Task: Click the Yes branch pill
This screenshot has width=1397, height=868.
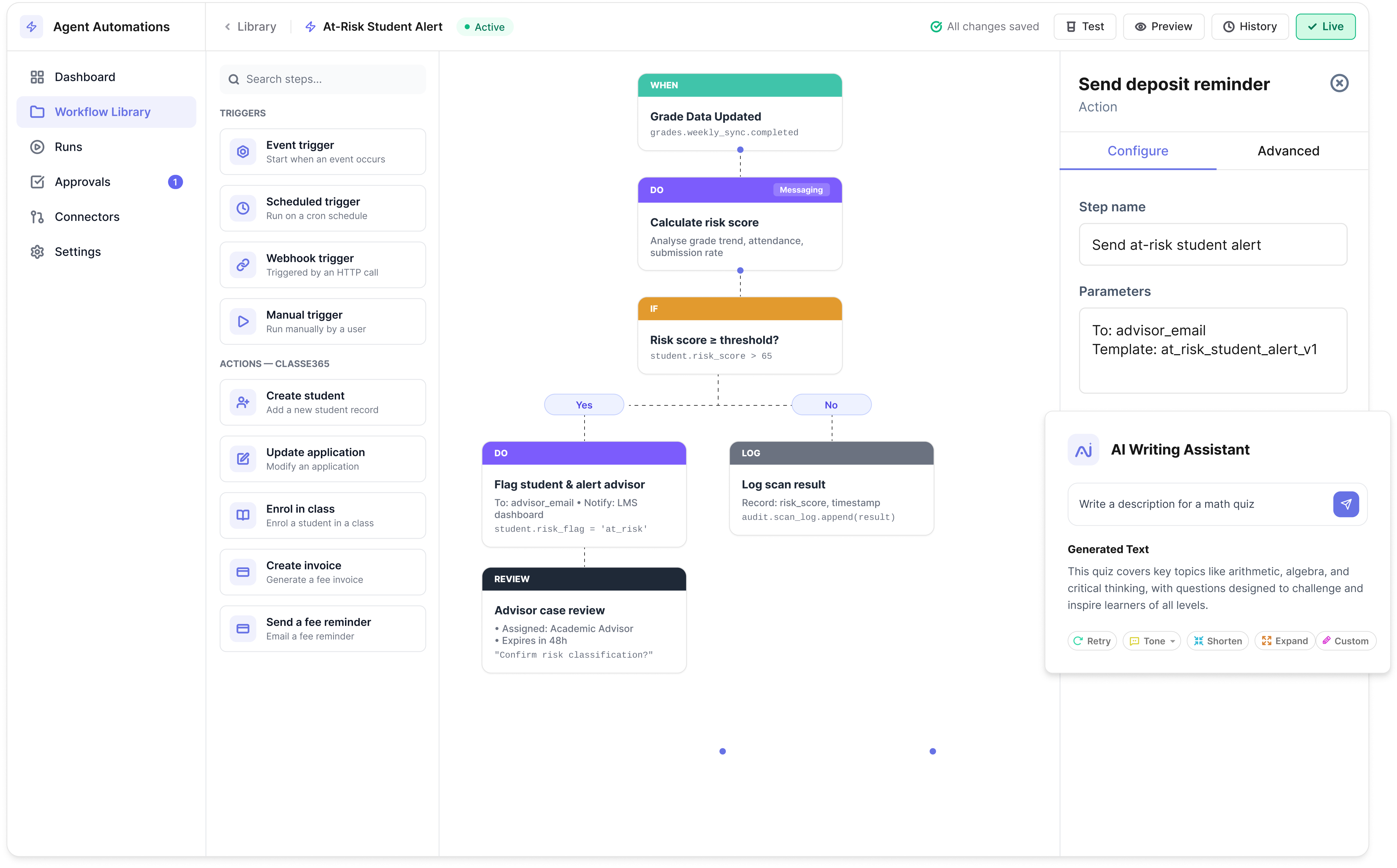Action: (584, 405)
